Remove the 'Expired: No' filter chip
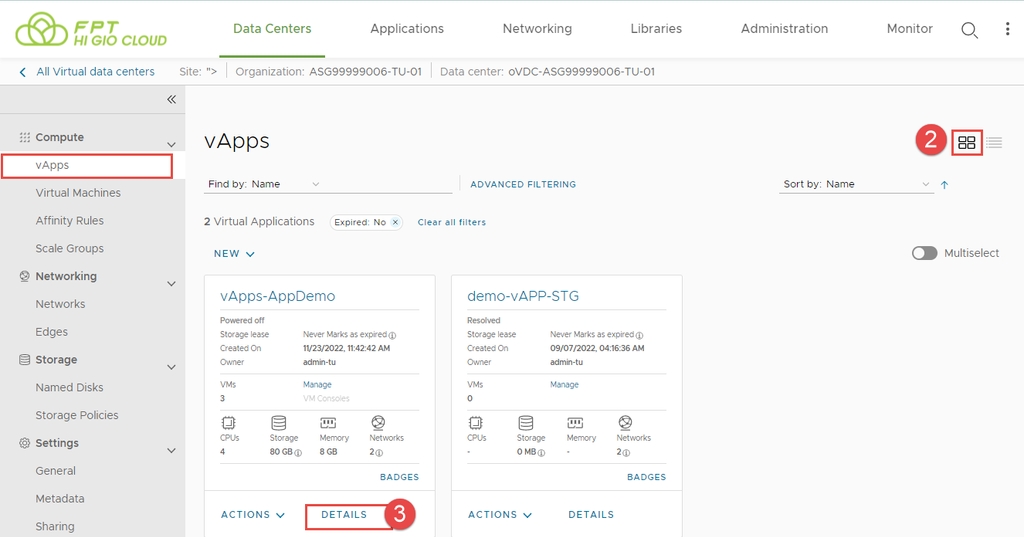 395,222
